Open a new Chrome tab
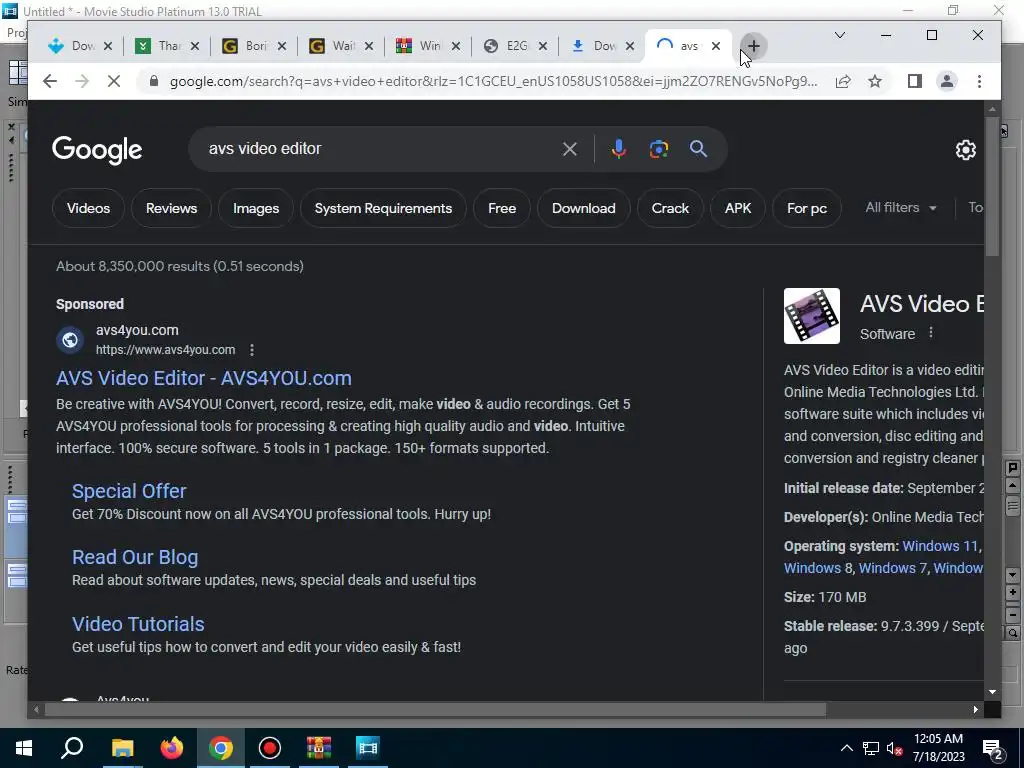 pos(753,46)
